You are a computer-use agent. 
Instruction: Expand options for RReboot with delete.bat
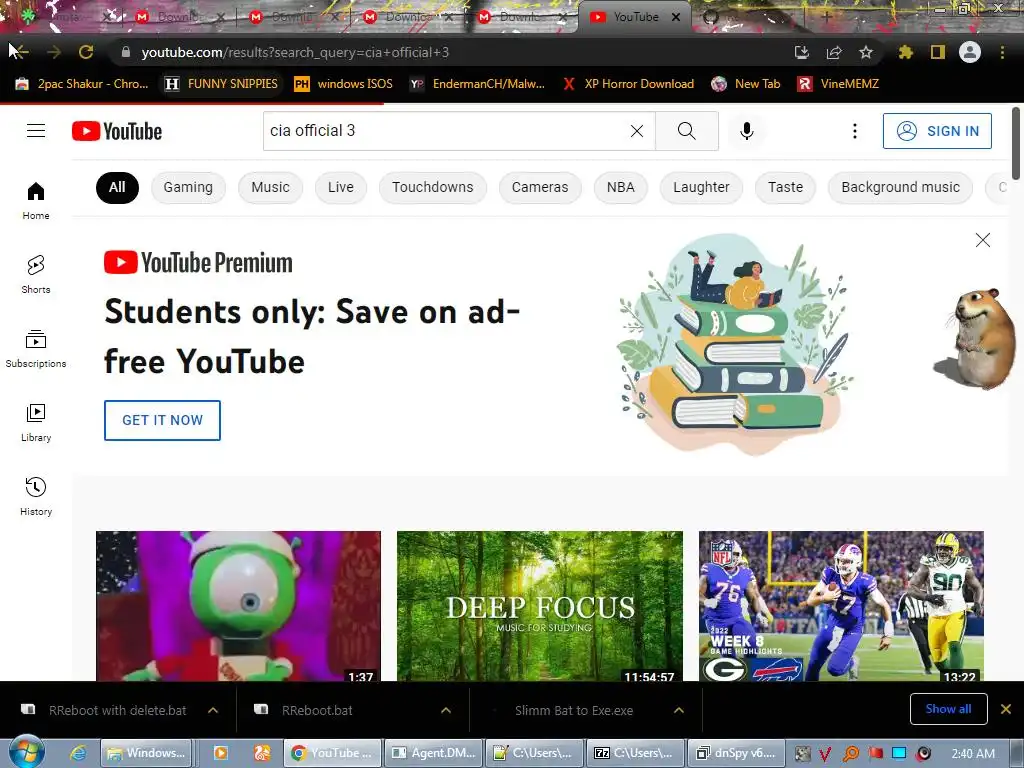(213, 710)
